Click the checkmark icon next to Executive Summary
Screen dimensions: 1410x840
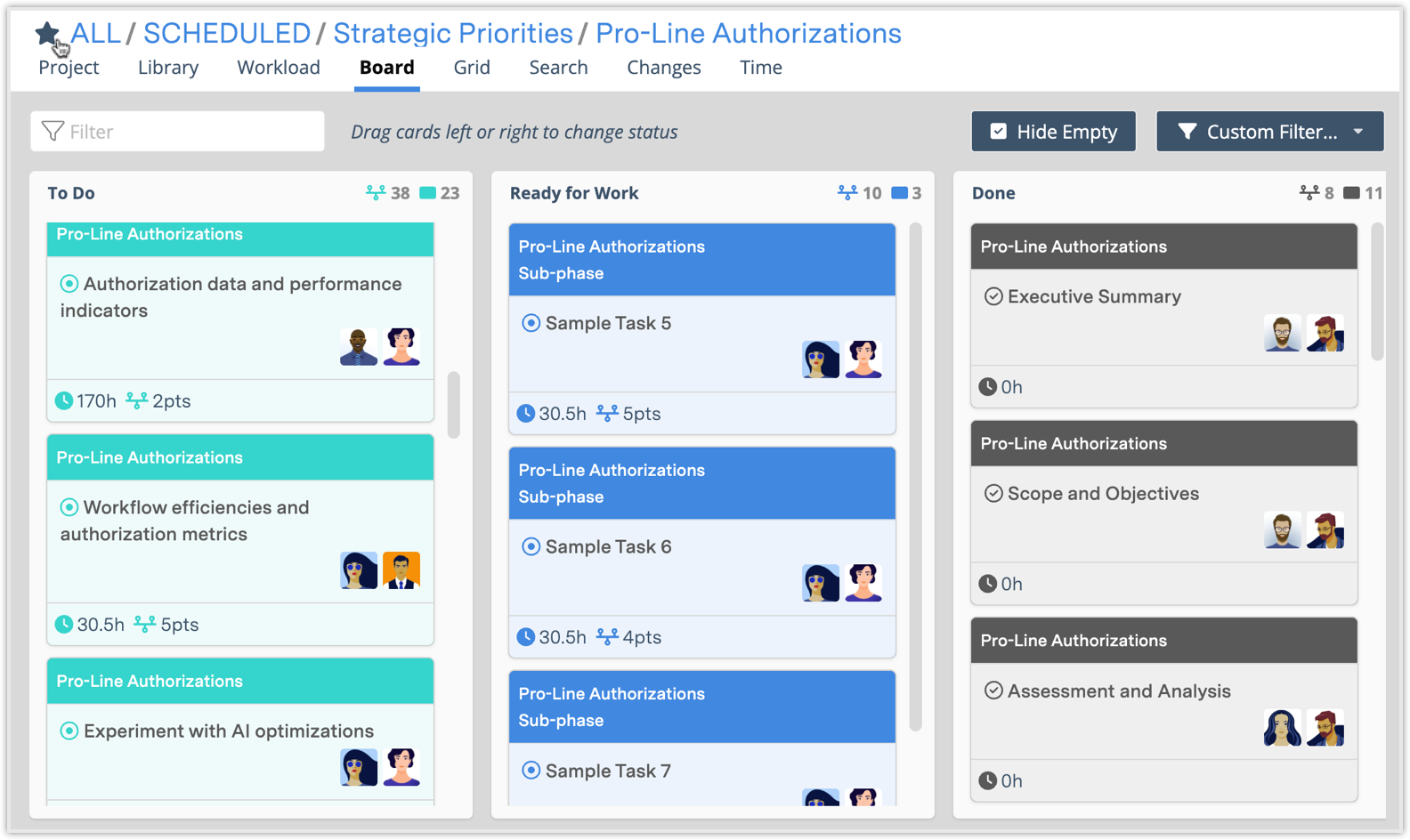click(x=993, y=296)
